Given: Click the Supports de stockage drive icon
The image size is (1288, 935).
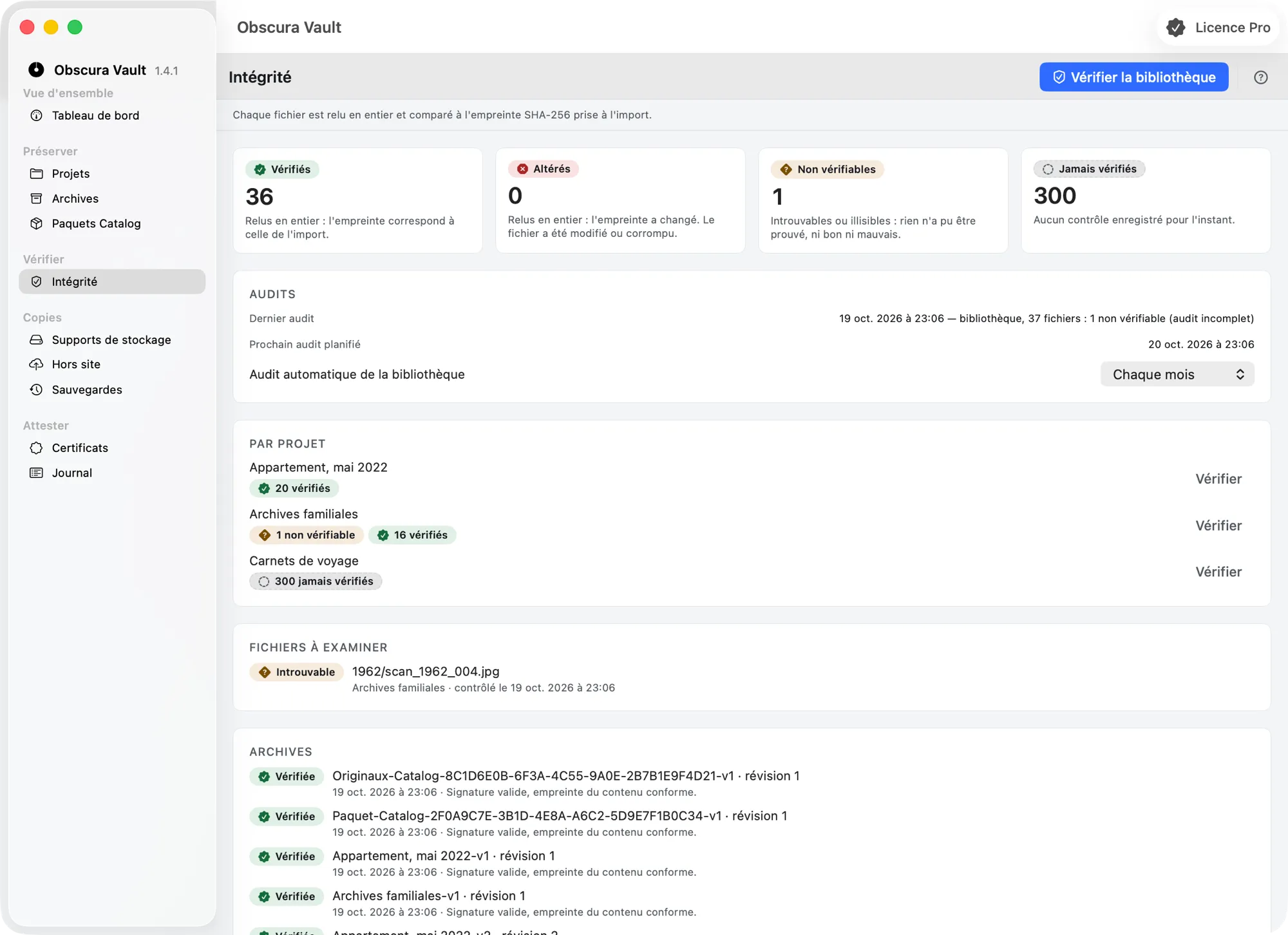Looking at the screenshot, I should point(37,339).
